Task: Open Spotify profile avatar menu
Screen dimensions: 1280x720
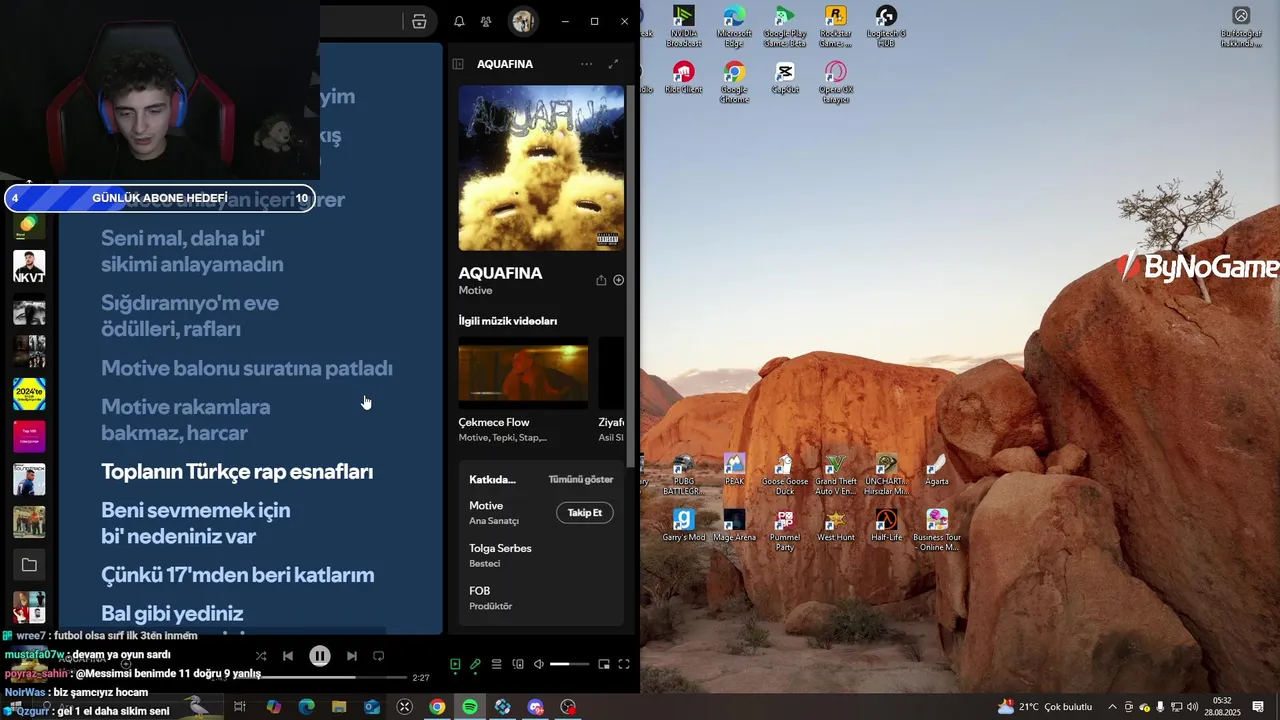Action: pos(522,21)
